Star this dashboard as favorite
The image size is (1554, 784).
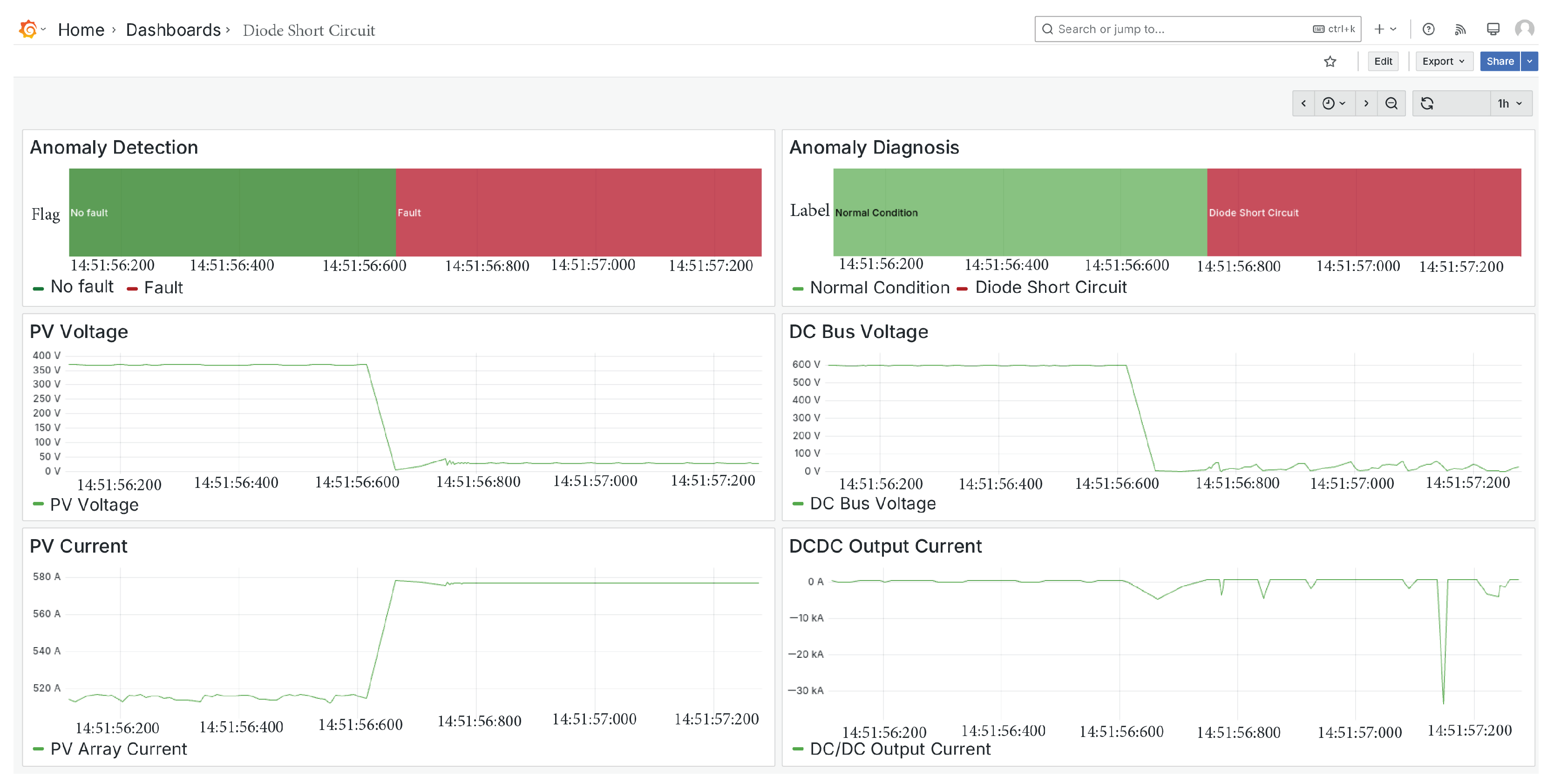coord(1330,61)
